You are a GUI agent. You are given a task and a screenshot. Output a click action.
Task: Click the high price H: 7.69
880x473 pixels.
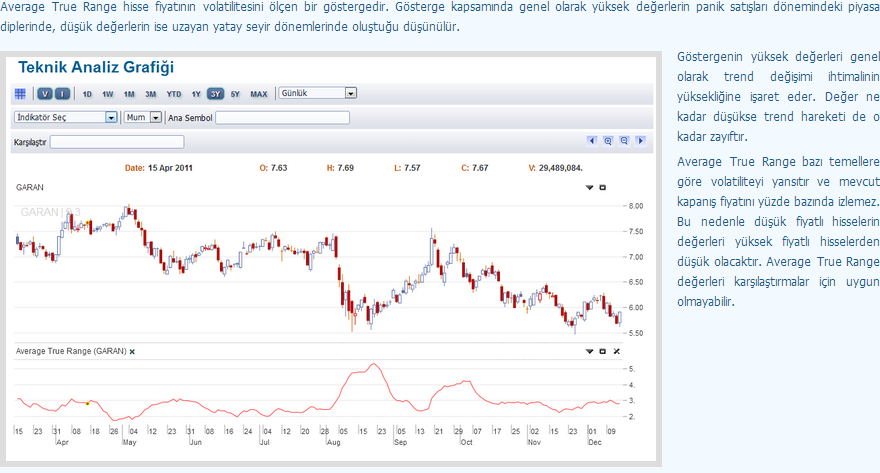coord(340,168)
